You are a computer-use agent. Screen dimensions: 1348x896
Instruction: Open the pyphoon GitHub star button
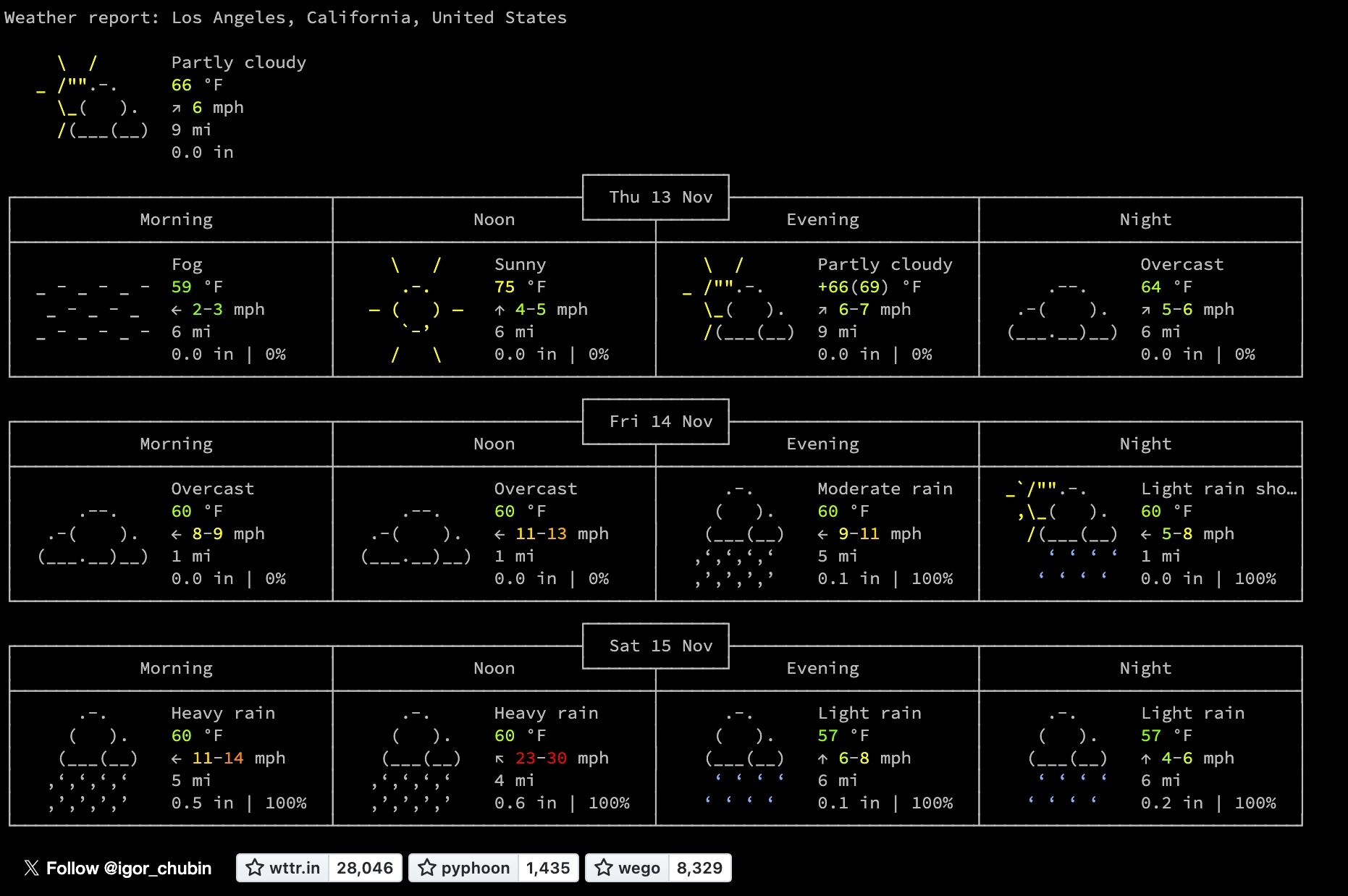(x=464, y=868)
